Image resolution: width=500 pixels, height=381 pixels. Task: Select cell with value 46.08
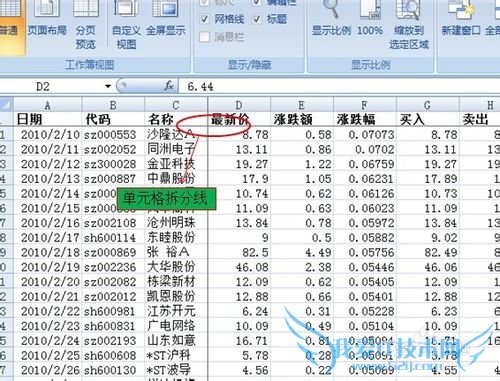click(x=239, y=267)
